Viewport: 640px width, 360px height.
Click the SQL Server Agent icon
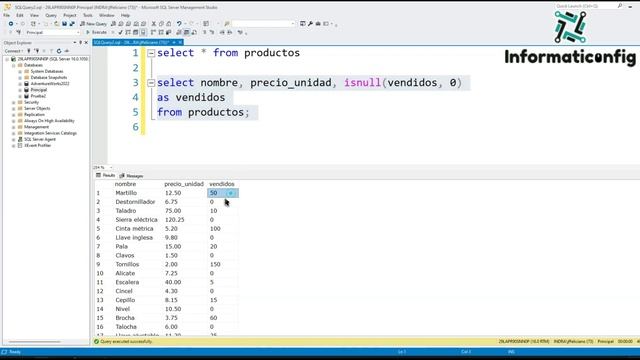click(x=20, y=139)
